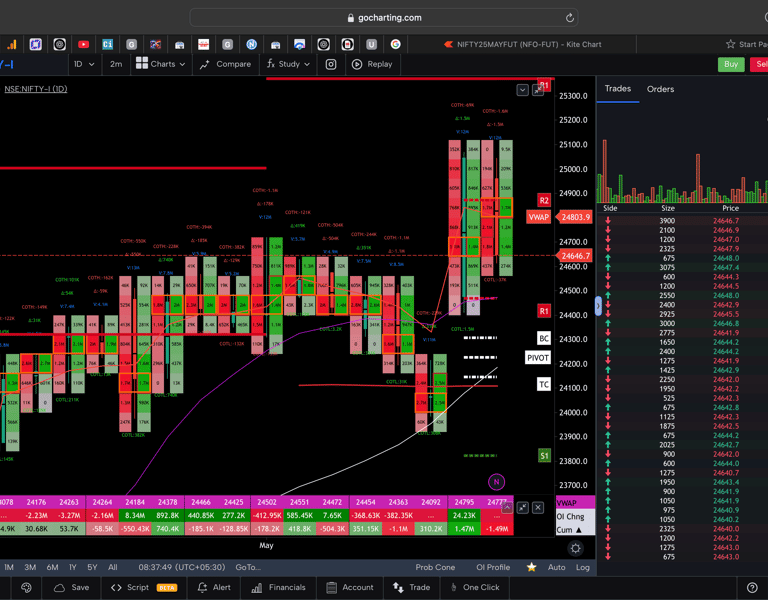The width and height of the screenshot is (768, 600).
Task: Select the NIFTY25MAYFUT Kite Chart browser tab
Action: (x=523, y=45)
